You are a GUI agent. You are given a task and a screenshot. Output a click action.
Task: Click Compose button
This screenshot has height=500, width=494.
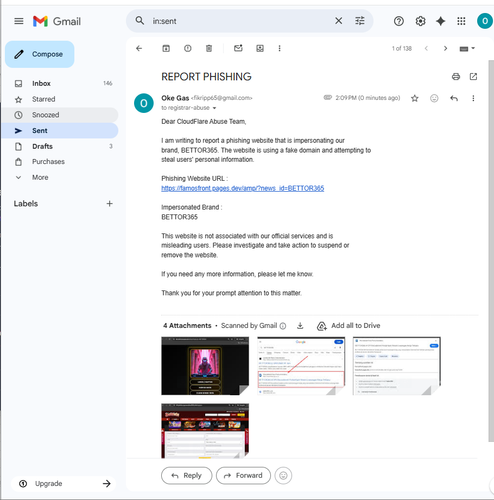(x=40, y=54)
